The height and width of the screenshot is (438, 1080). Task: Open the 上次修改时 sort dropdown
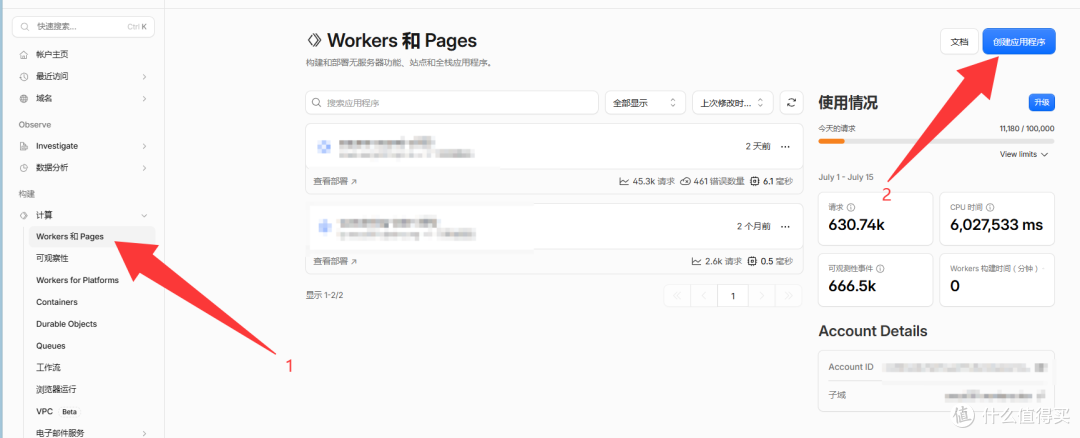pyautogui.click(x=732, y=103)
